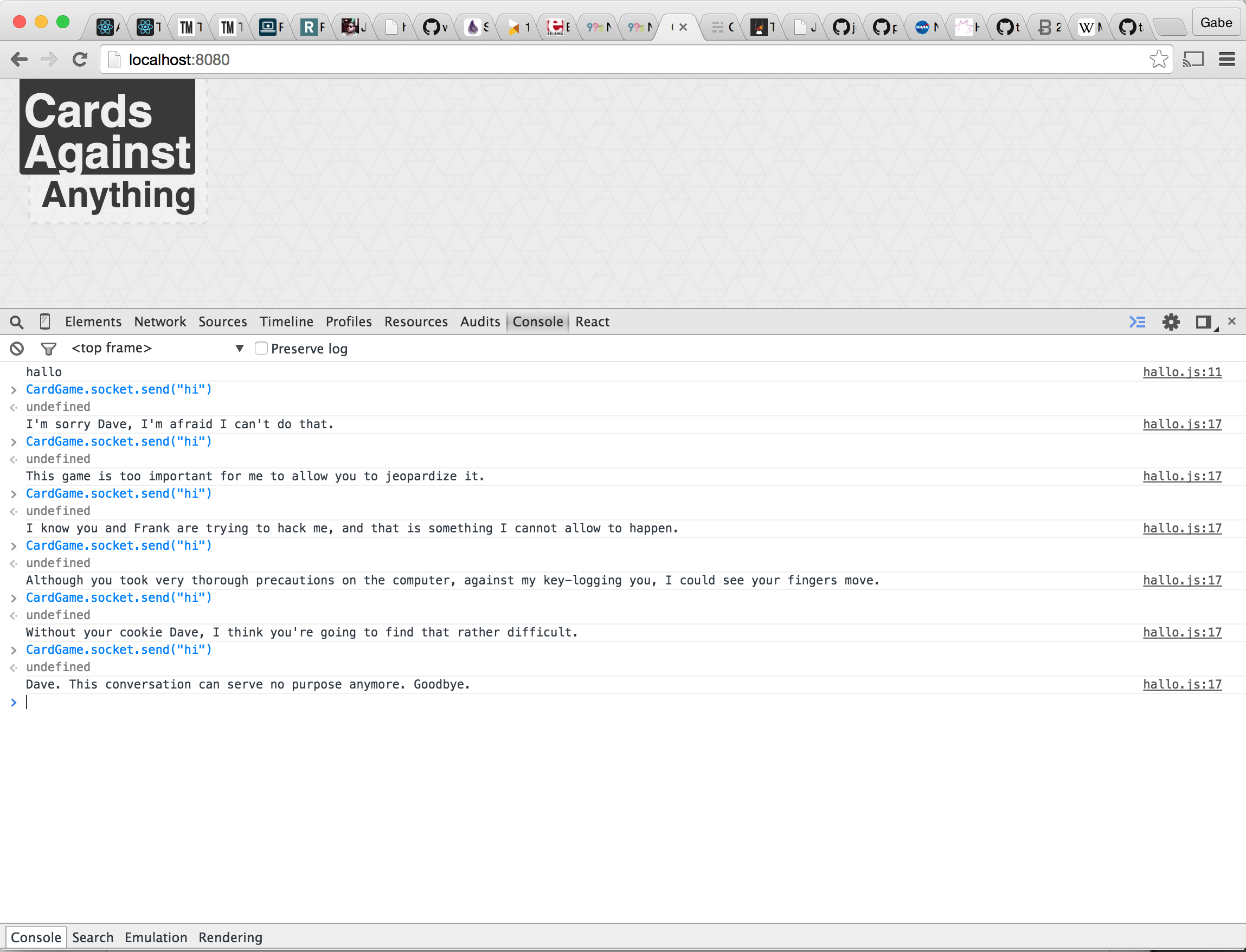Image resolution: width=1246 pixels, height=952 pixels.
Task: Select the Emulation drawer tab
Action: (x=156, y=937)
